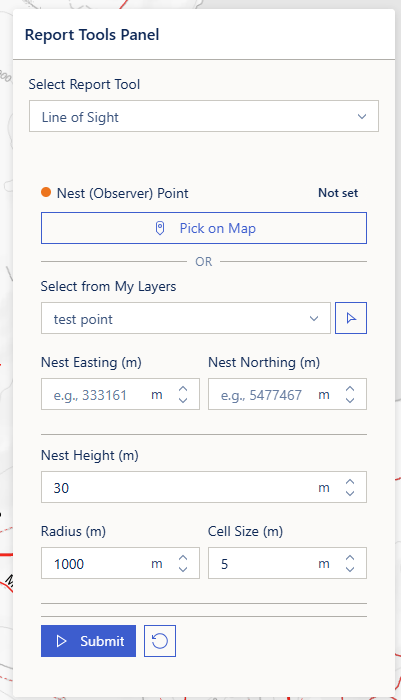Click the map pin icon in Pick on Map
Image resolution: width=401 pixels, height=700 pixels.
pyautogui.click(x=160, y=228)
